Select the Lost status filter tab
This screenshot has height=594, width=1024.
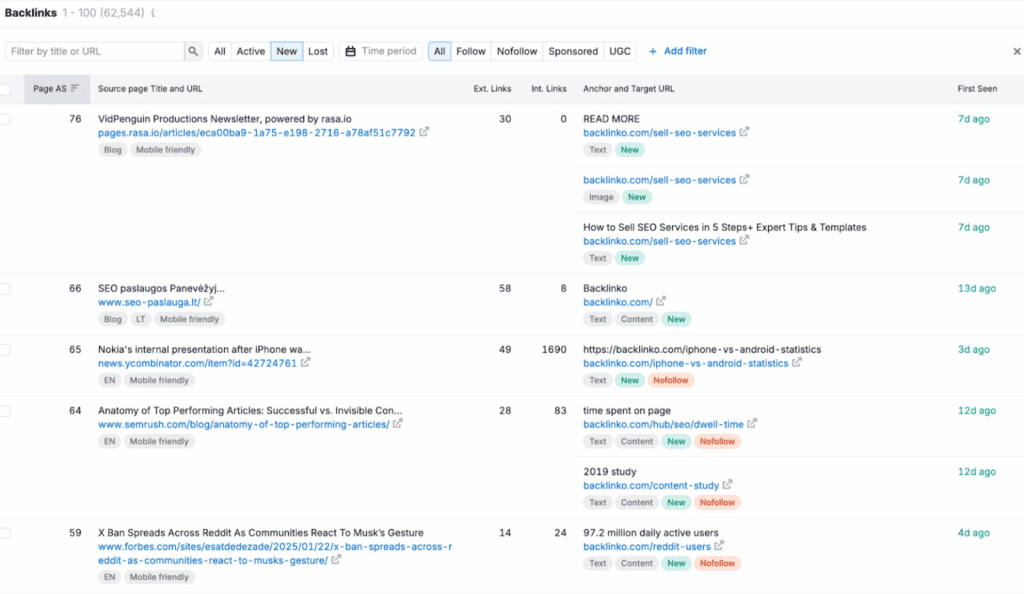318,51
